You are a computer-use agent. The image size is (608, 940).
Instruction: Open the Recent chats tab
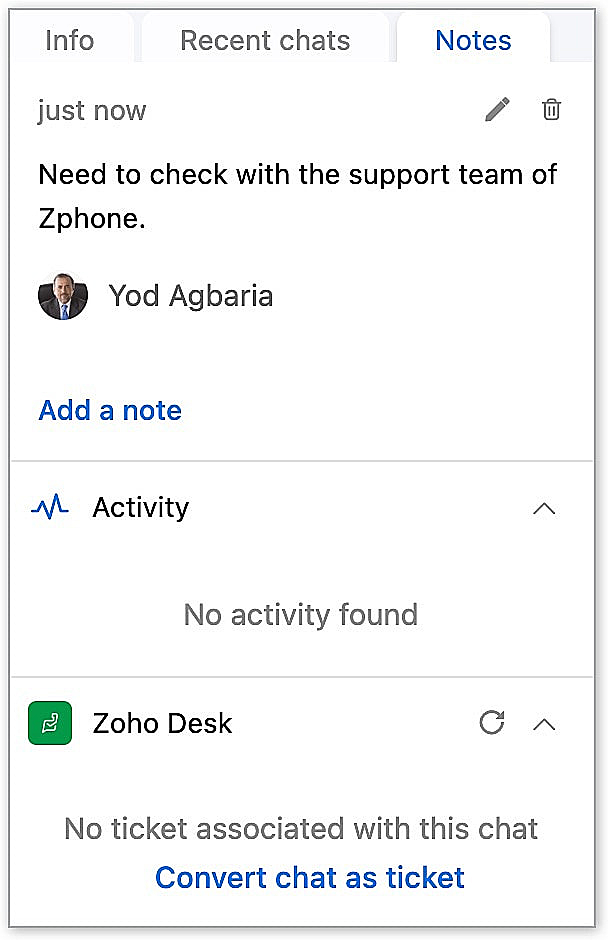pos(265,40)
